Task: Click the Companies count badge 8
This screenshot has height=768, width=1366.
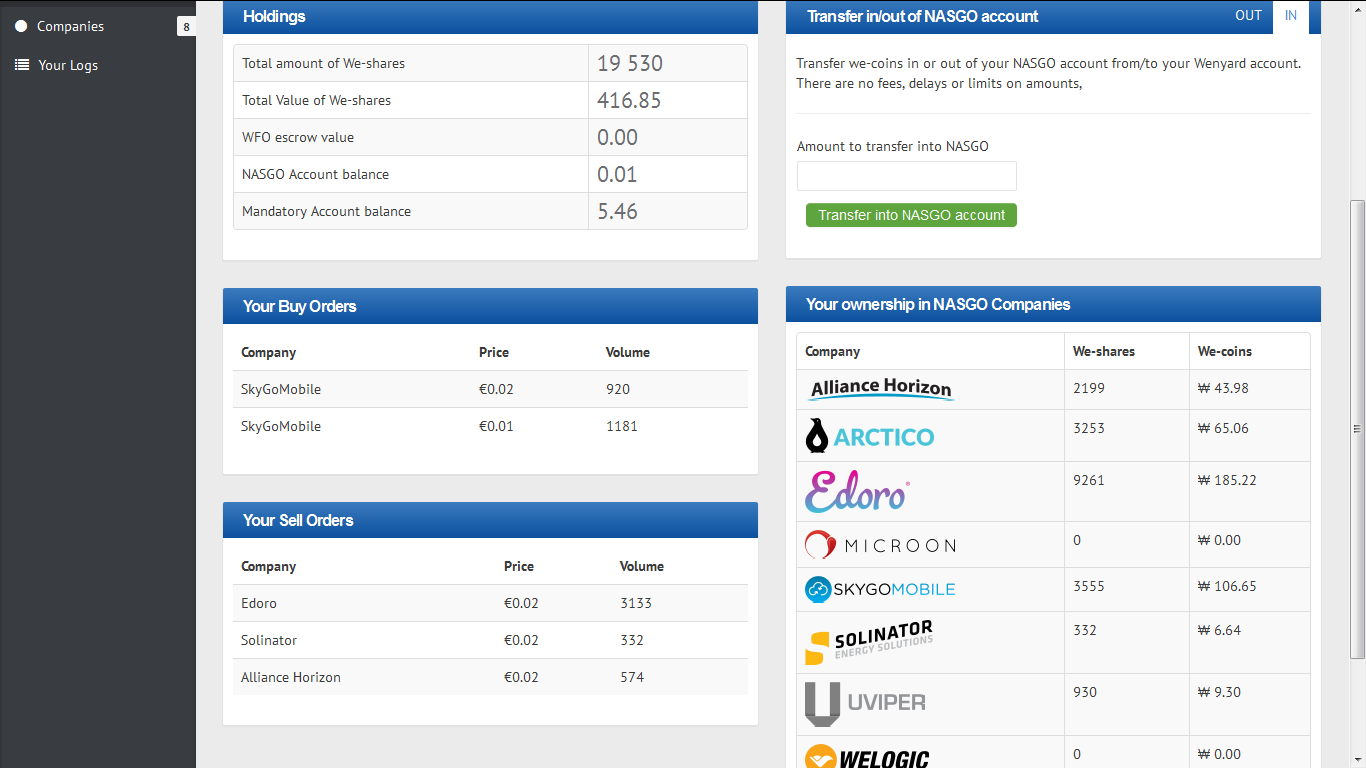Action: coord(186,27)
